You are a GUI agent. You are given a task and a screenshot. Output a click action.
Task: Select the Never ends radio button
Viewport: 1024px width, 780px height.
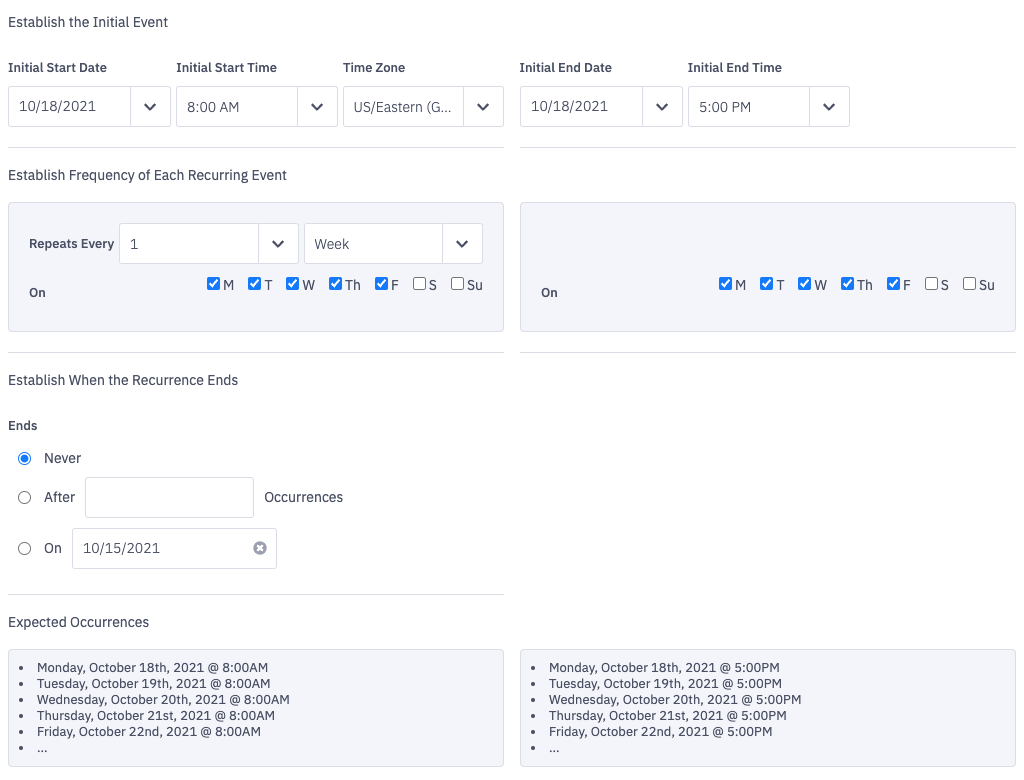(x=25, y=458)
